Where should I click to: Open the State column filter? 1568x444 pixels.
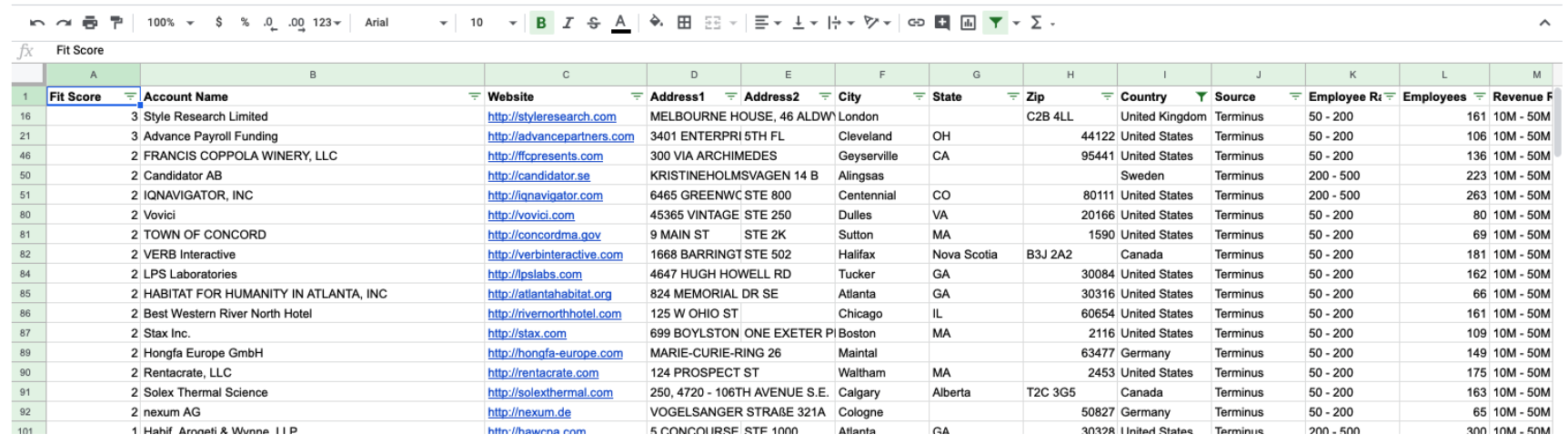(x=1013, y=96)
